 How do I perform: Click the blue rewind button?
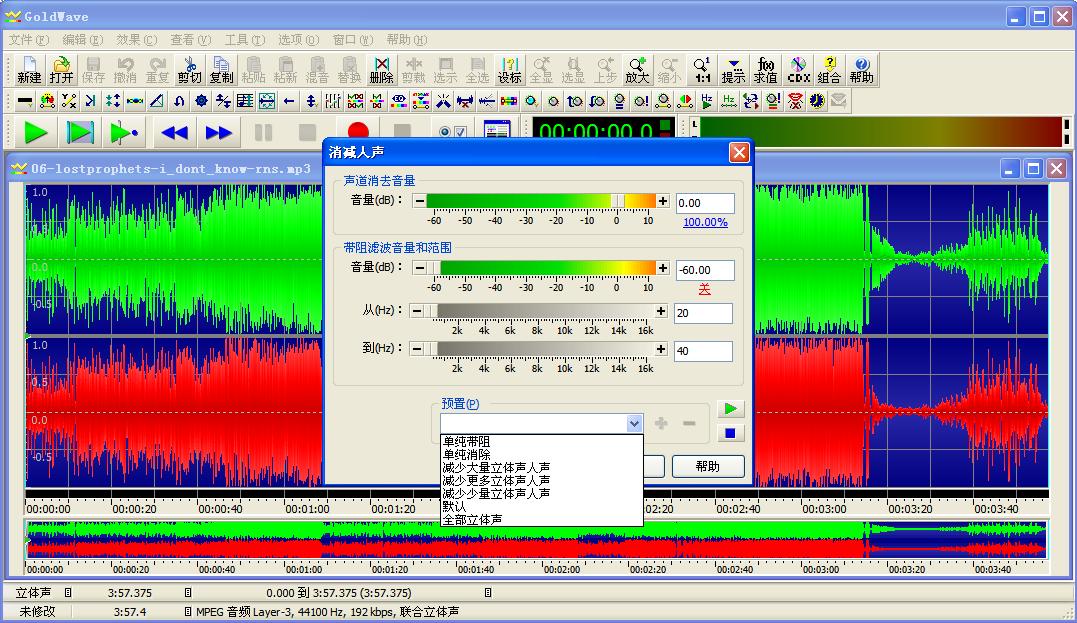(x=174, y=132)
